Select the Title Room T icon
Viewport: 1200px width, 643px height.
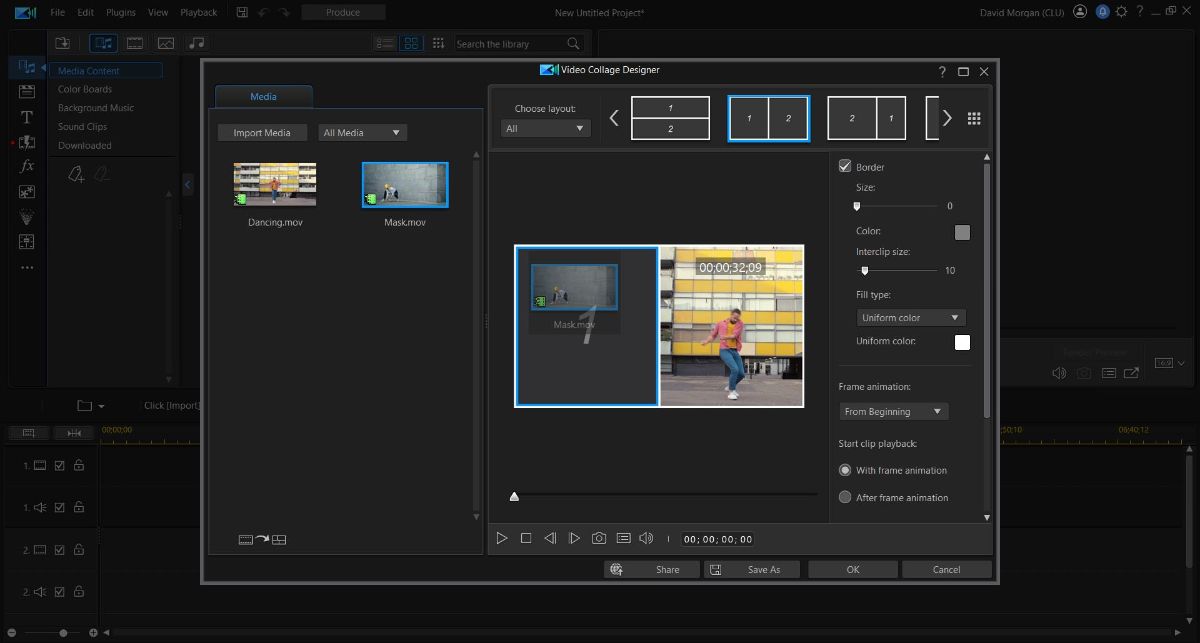[25, 117]
